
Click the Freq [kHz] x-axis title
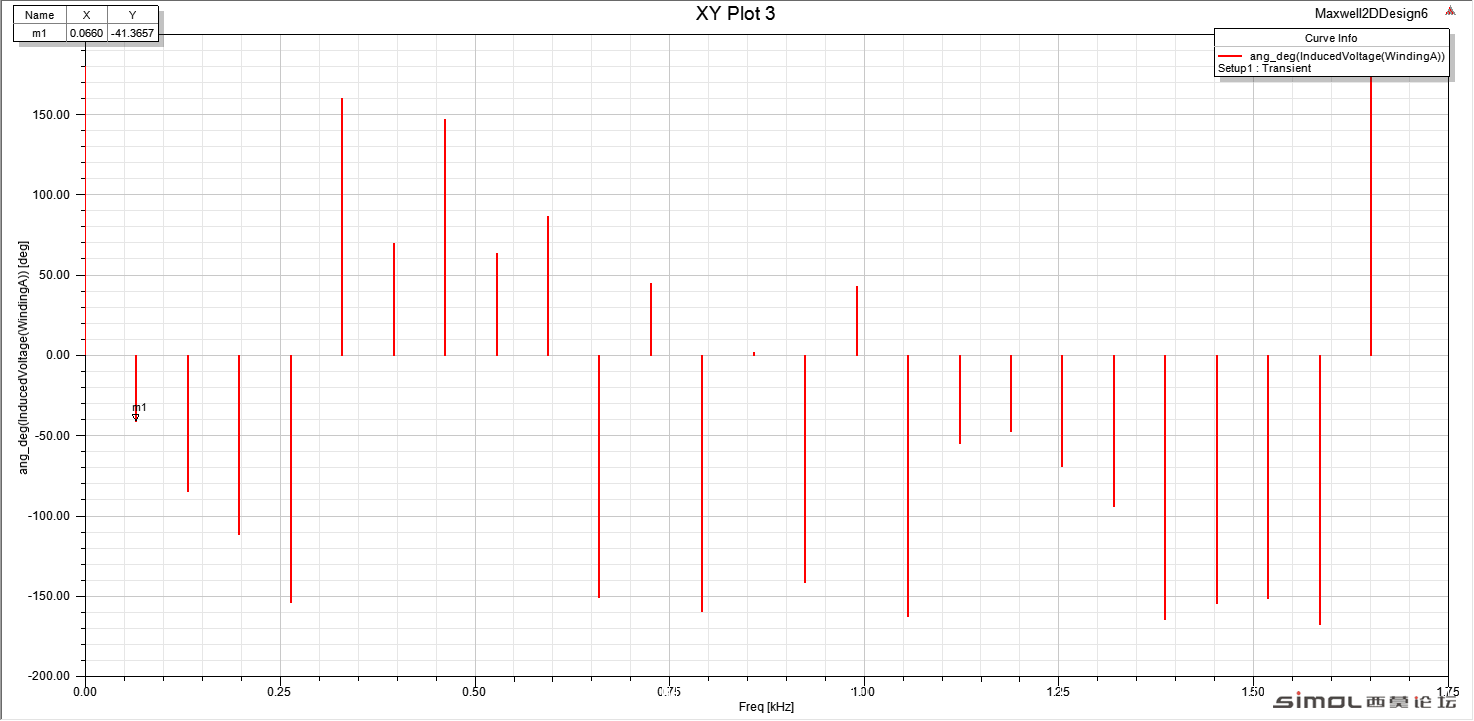coord(767,707)
